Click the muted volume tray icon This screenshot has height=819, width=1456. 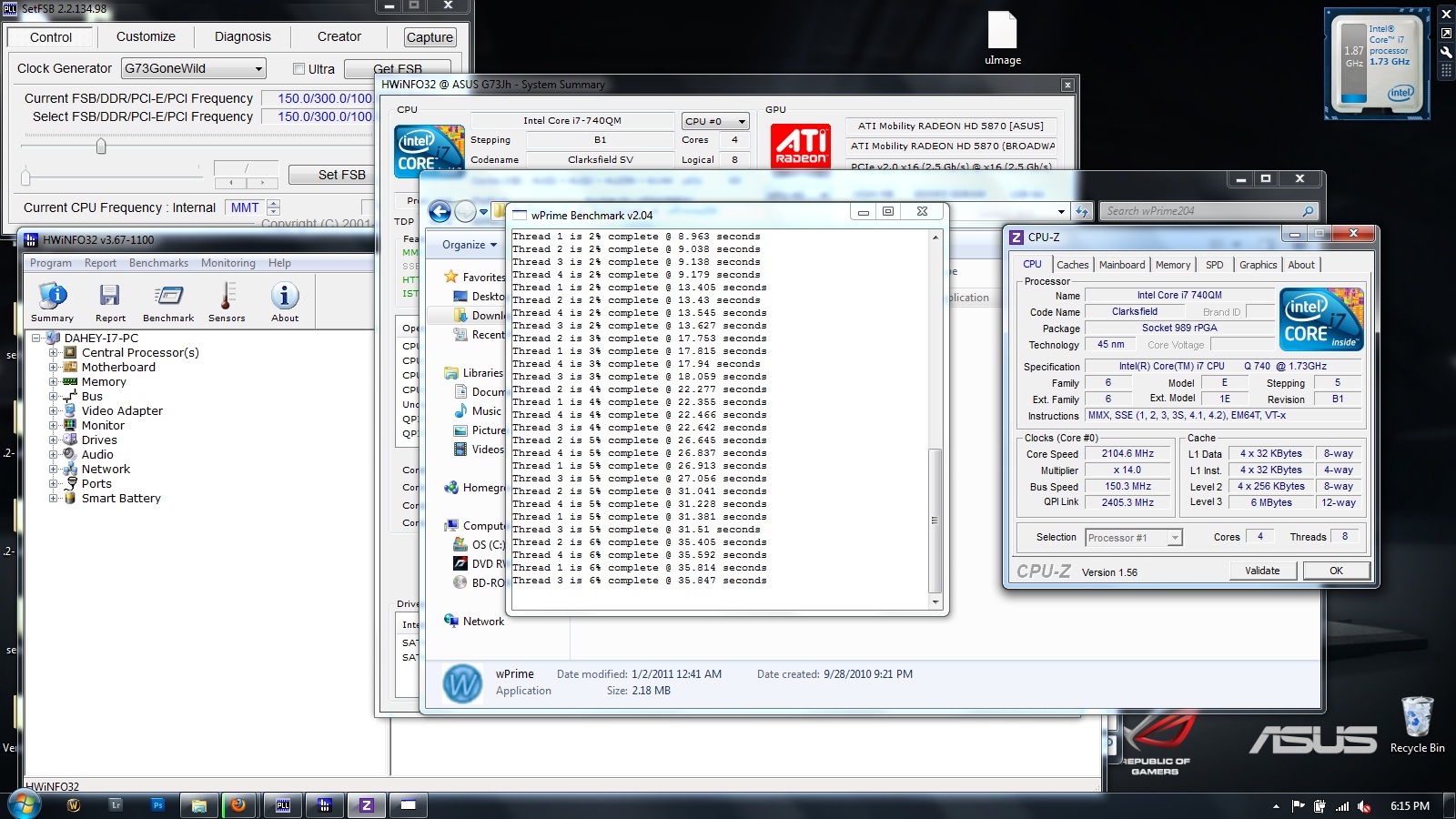[1364, 806]
